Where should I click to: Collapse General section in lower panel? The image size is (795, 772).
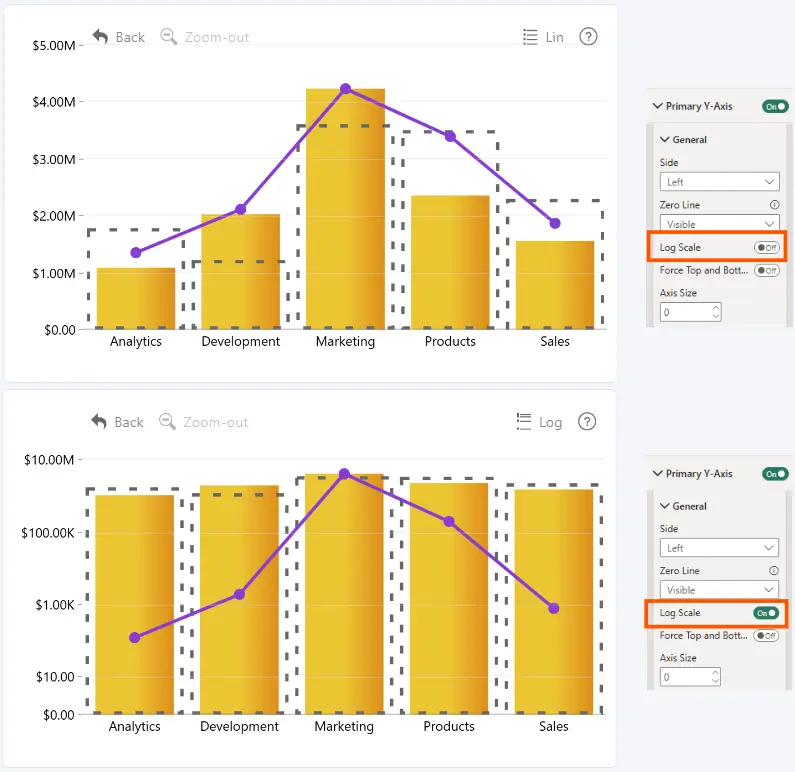(x=665, y=506)
